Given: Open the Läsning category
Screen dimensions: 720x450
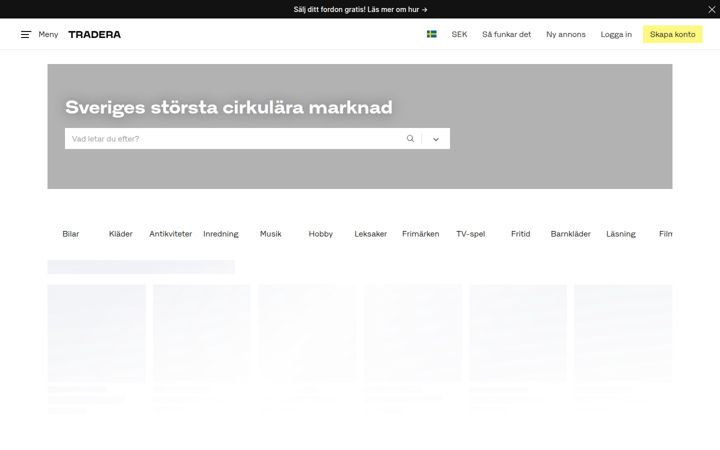Looking at the screenshot, I should pyautogui.click(x=621, y=234).
